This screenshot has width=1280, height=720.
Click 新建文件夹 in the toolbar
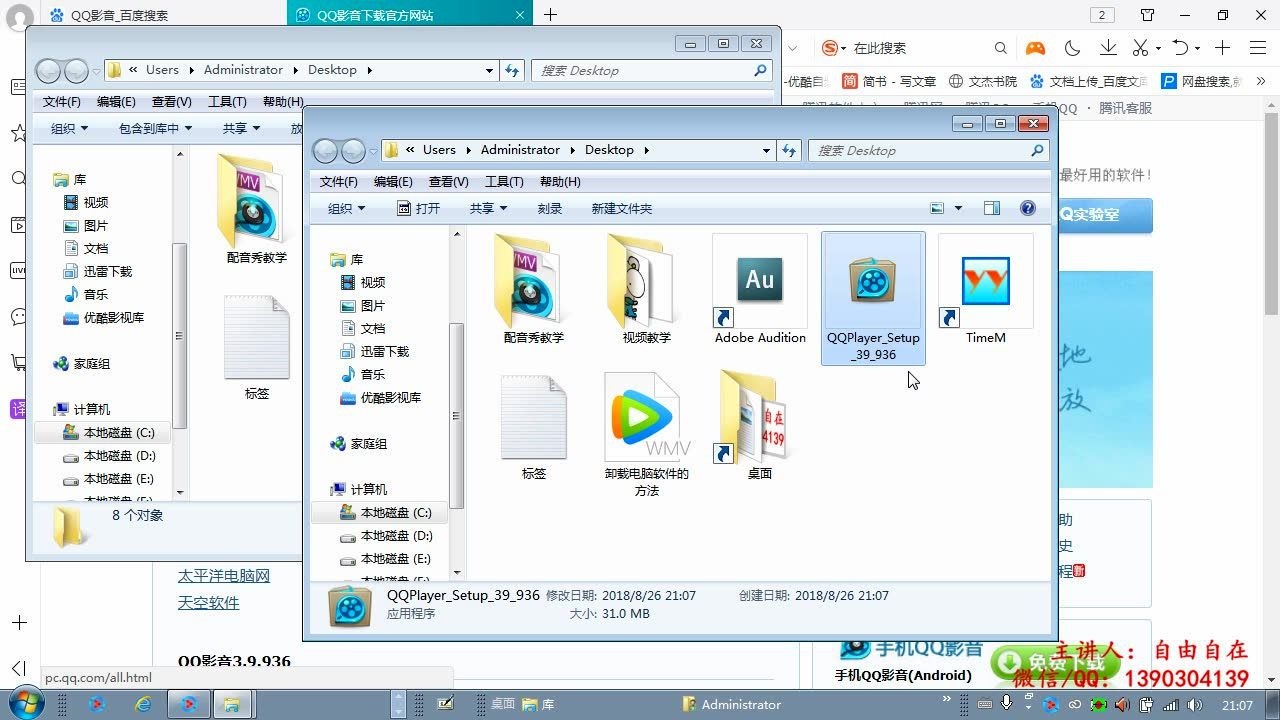(621, 208)
